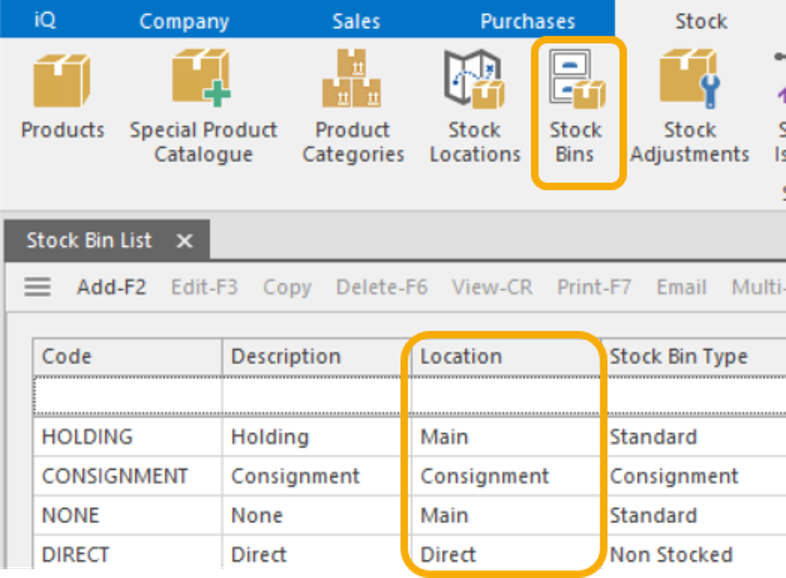Click Print-F7 button
This screenshot has height=578, width=786.
click(x=594, y=287)
